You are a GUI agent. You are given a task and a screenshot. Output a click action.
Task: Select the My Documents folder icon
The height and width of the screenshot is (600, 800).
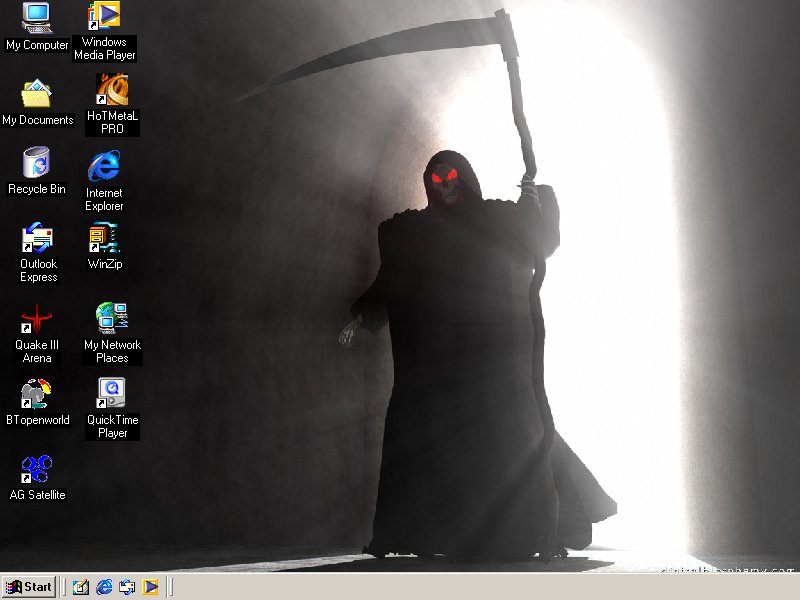click(37, 94)
